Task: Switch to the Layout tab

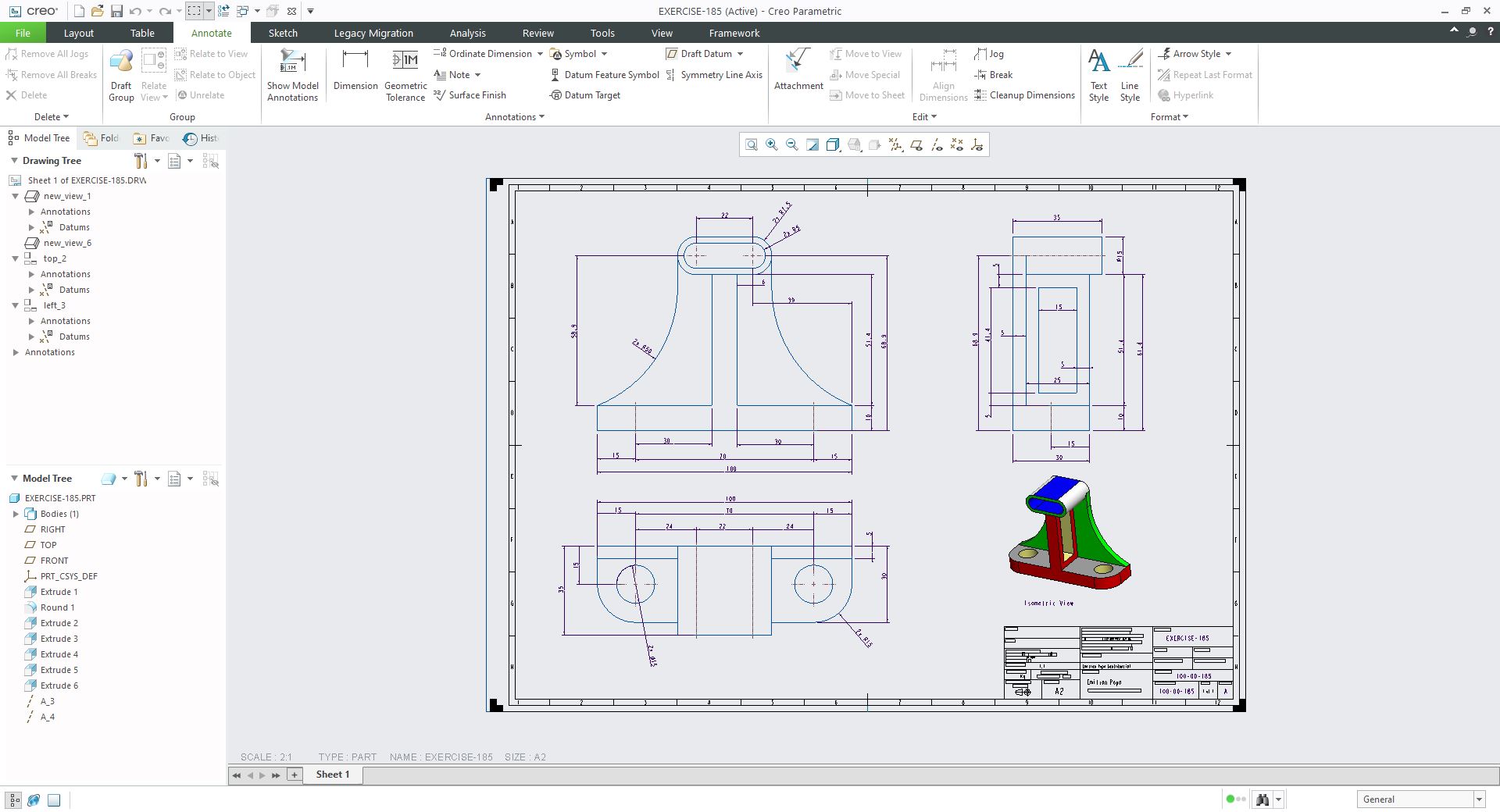Action: click(78, 33)
